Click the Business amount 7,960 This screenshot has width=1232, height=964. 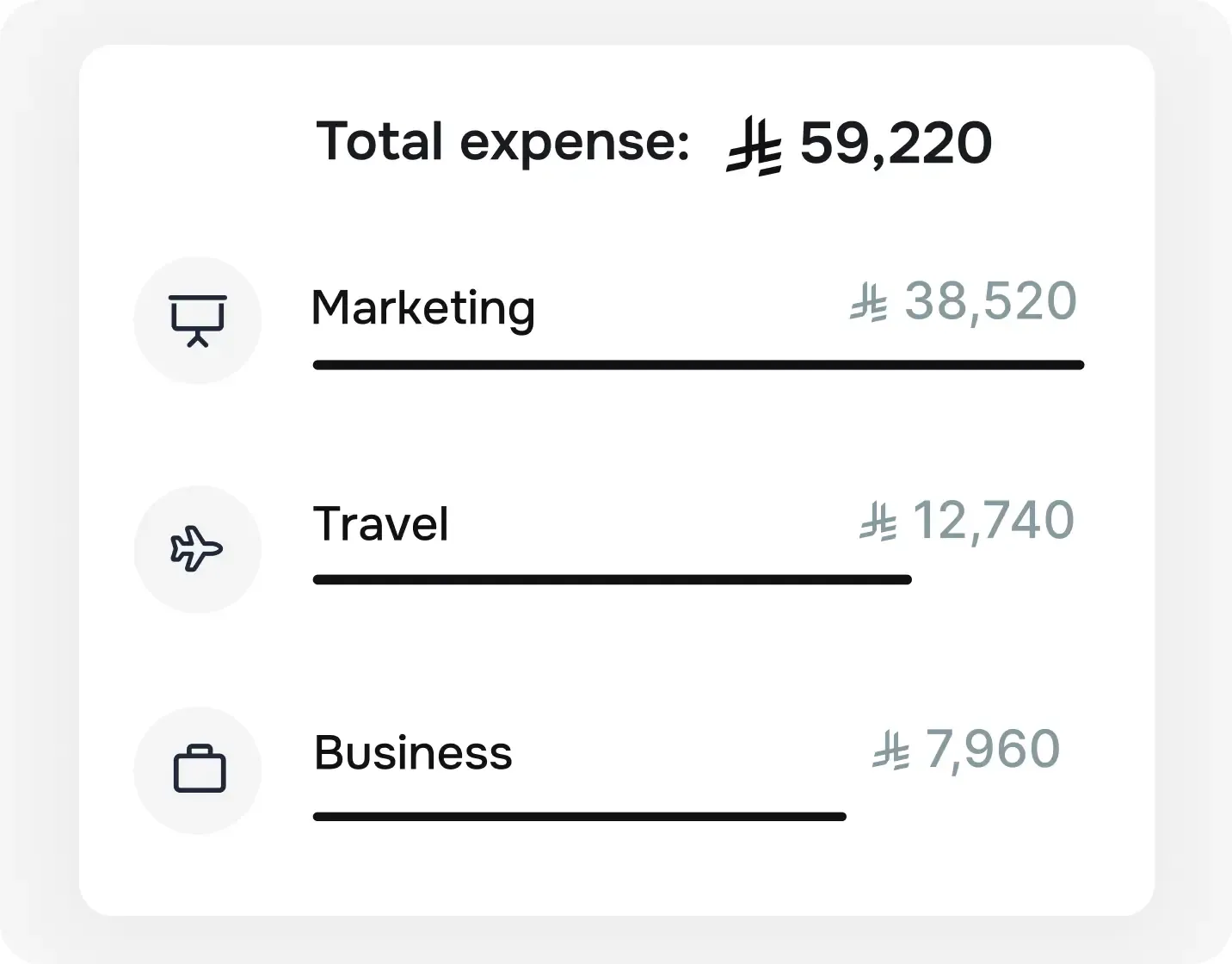pos(992,749)
